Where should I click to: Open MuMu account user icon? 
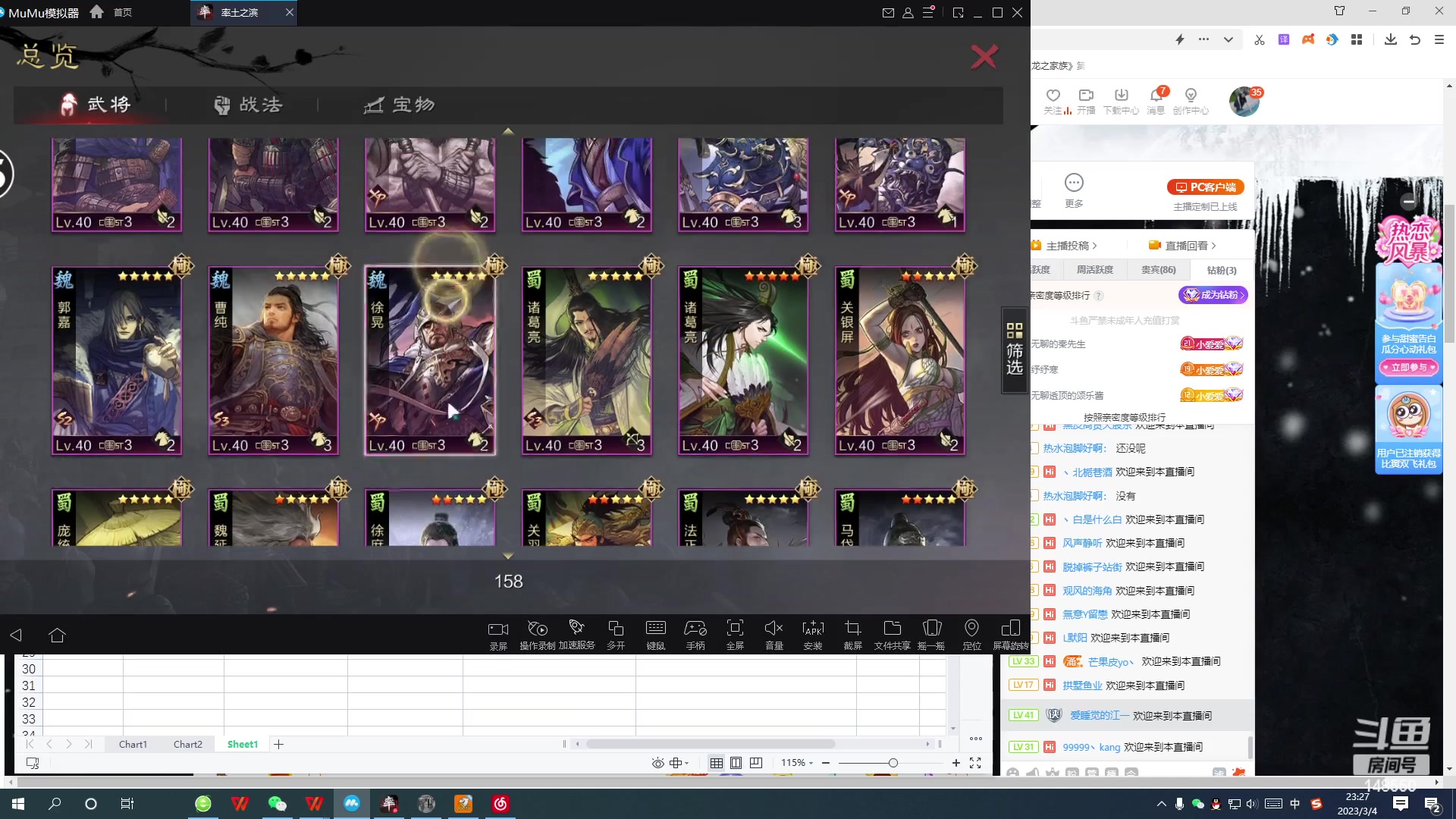908,13
